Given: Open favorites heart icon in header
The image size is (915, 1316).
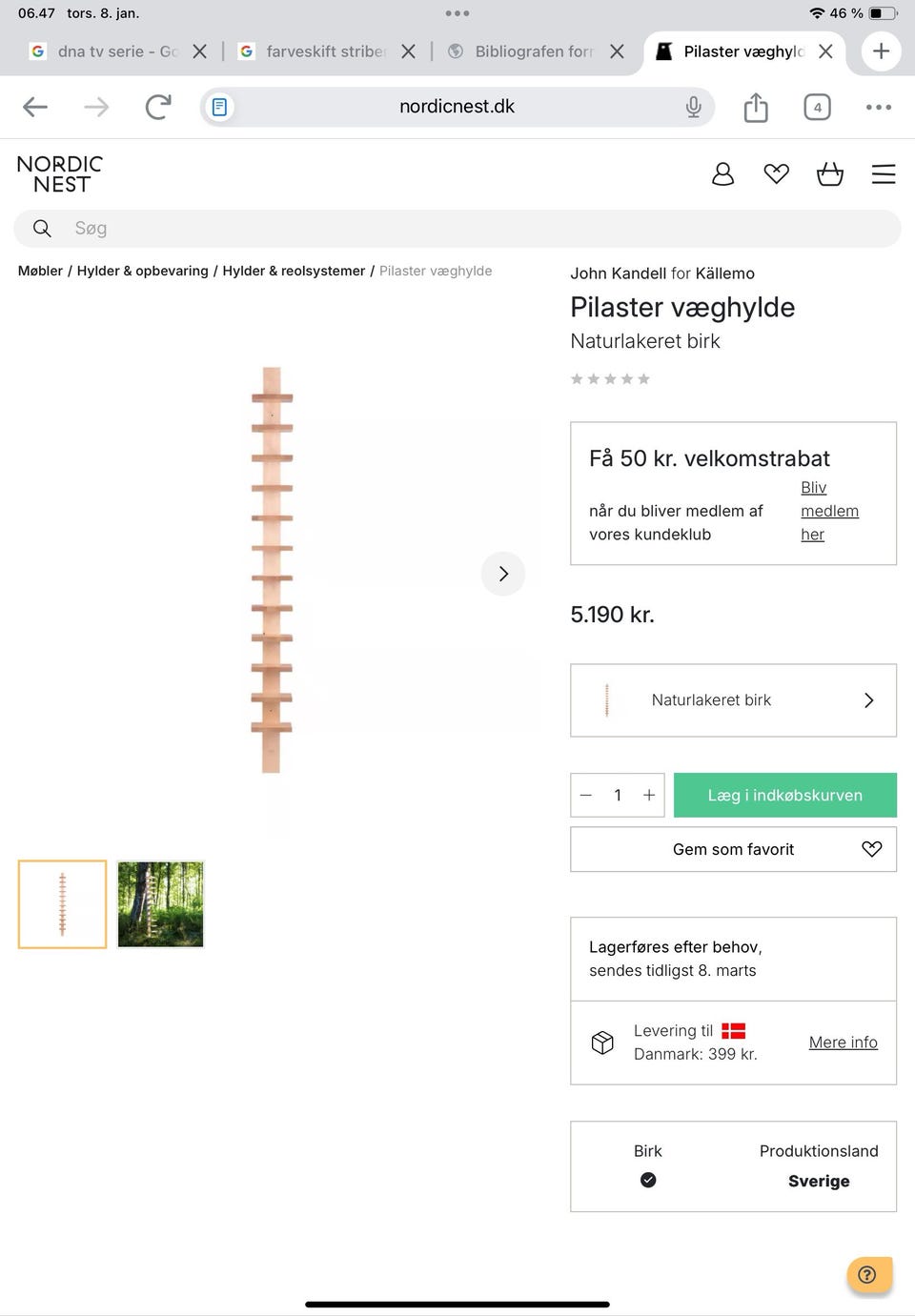Looking at the screenshot, I should pos(776,173).
